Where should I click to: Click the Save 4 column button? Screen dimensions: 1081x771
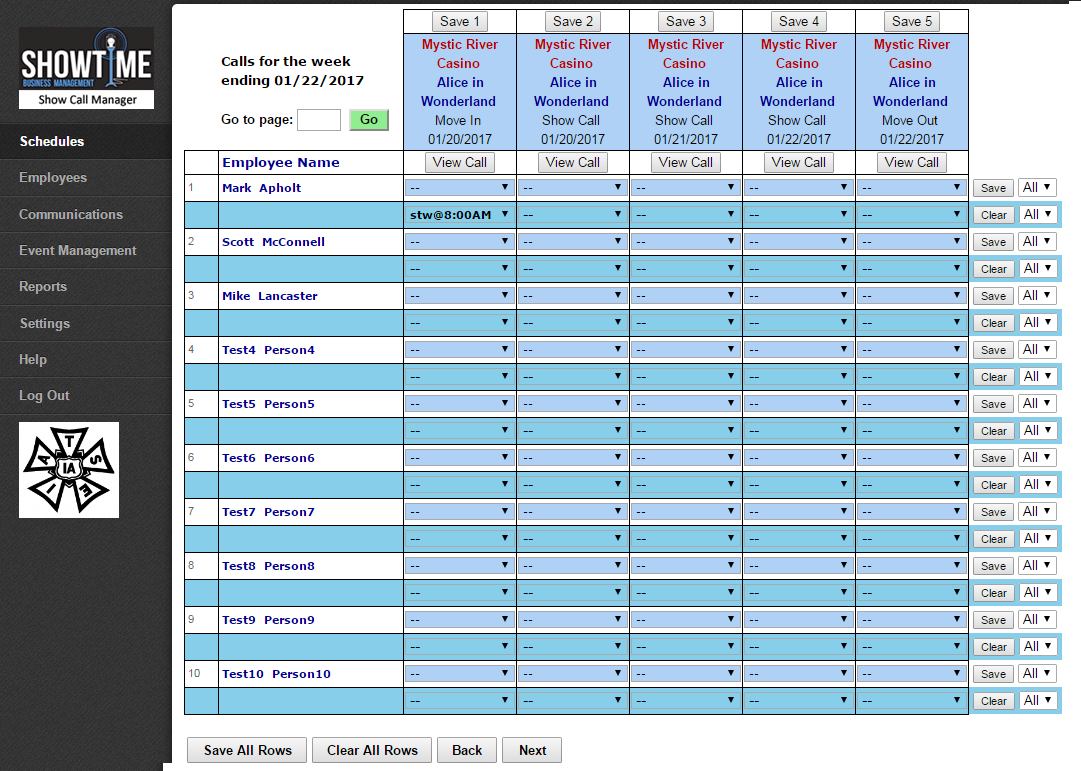799,21
